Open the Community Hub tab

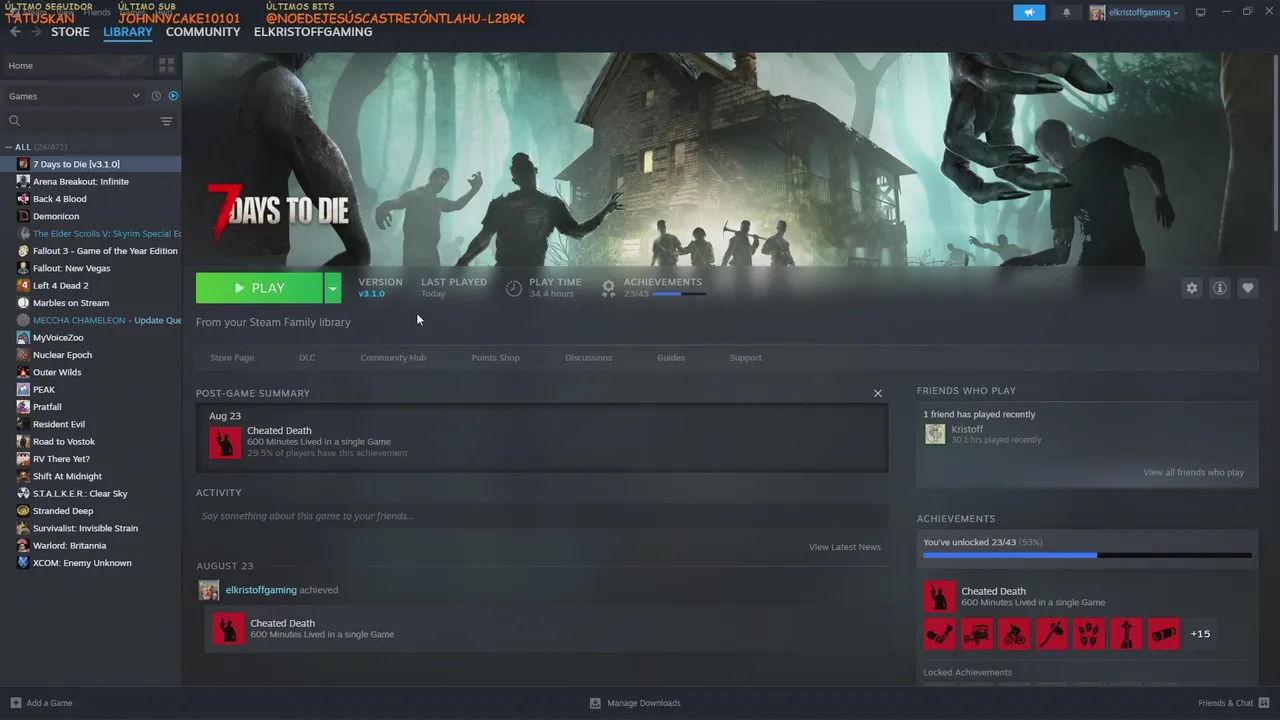pos(393,358)
